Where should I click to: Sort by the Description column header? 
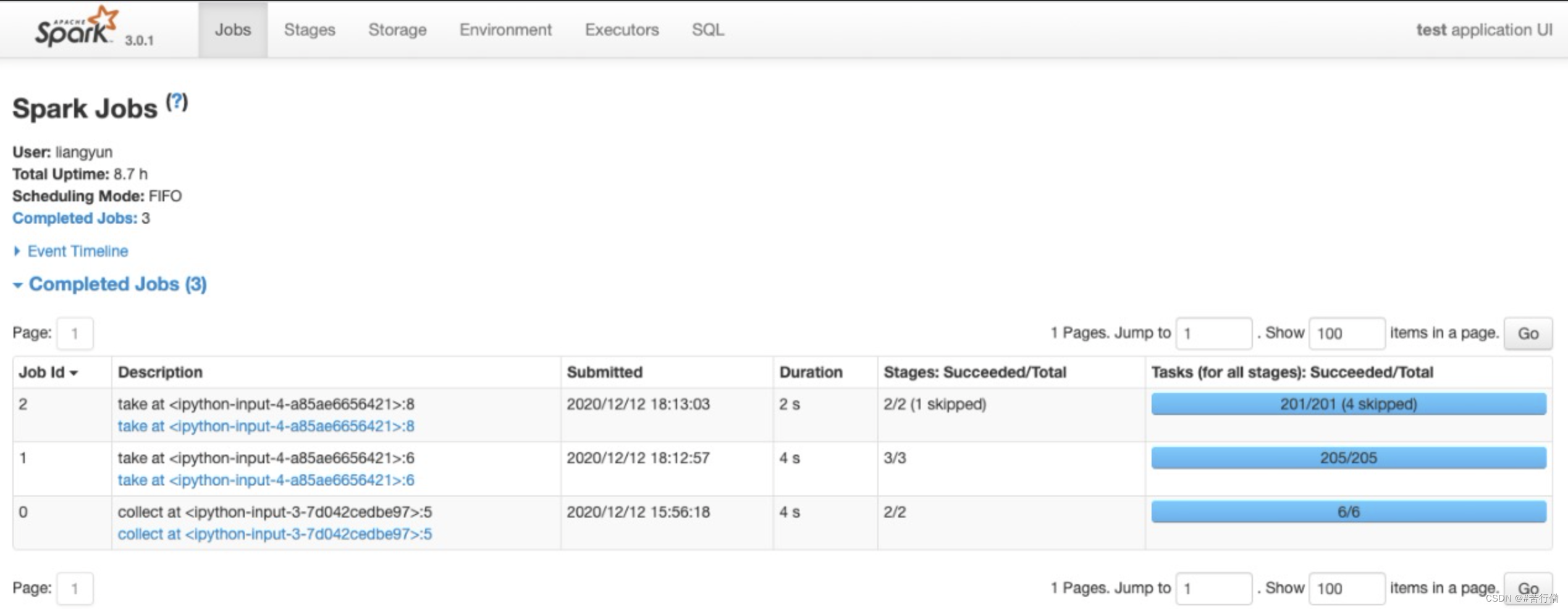(x=160, y=372)
